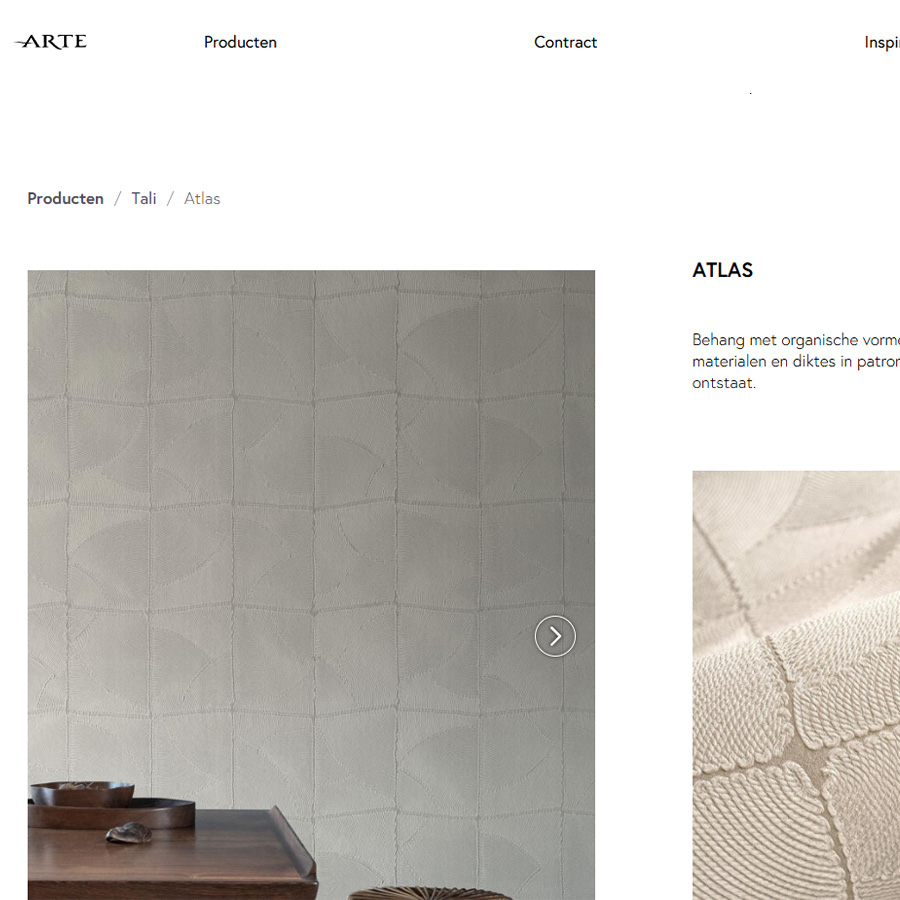Click the dark wooden bowl on the tray

point(82,794)
